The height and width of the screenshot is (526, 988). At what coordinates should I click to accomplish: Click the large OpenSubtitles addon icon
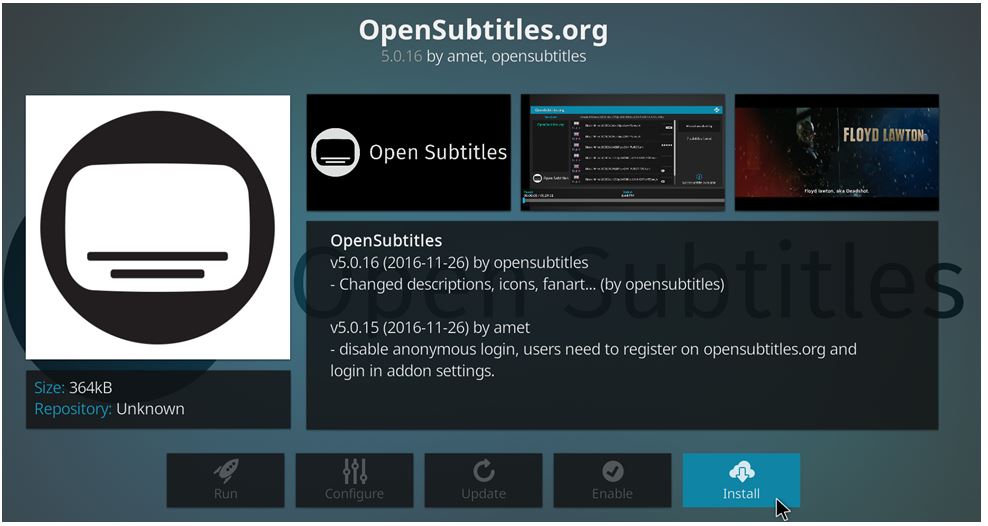158,227
